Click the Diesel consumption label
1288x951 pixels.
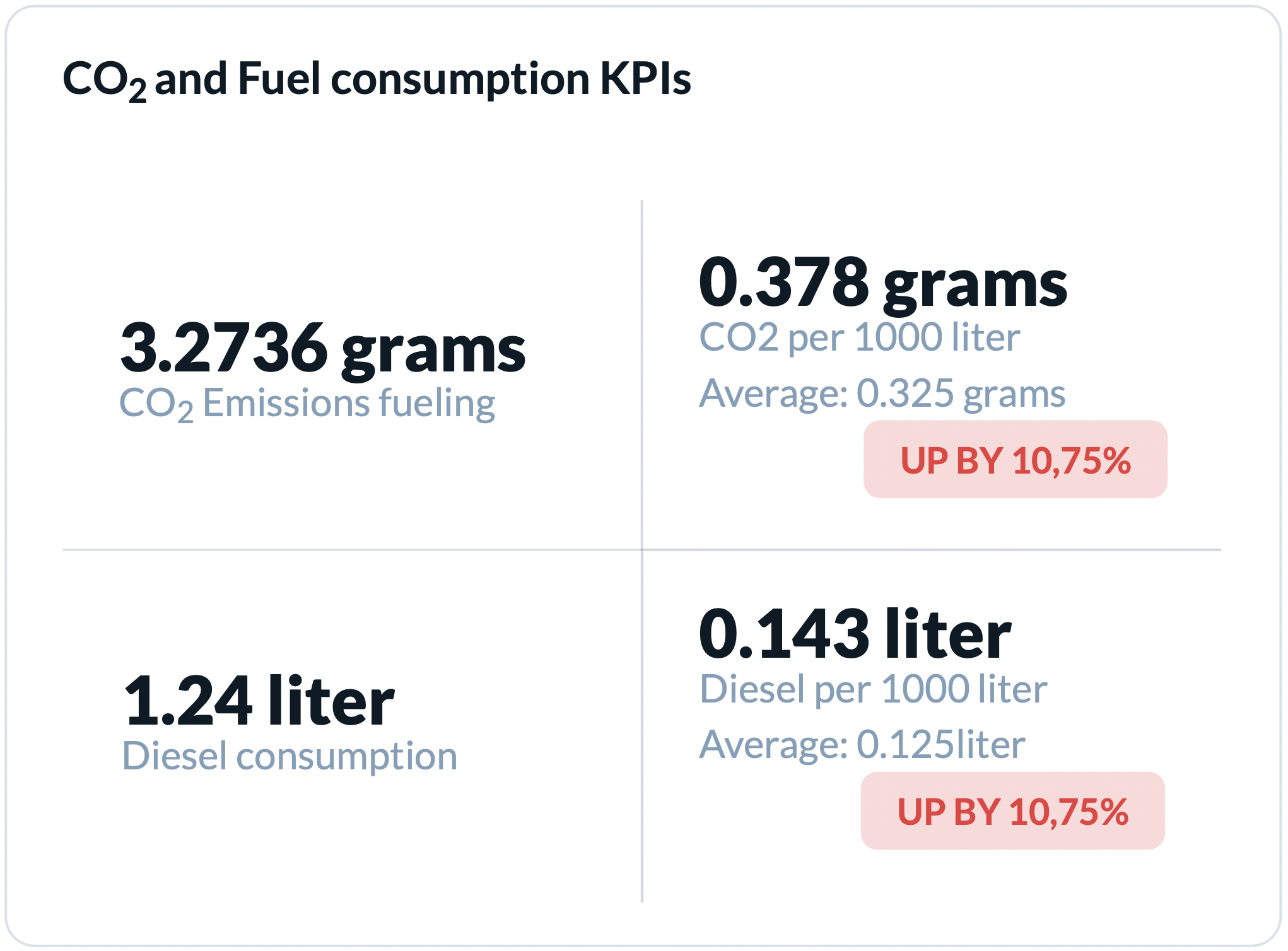click(290, 756)
